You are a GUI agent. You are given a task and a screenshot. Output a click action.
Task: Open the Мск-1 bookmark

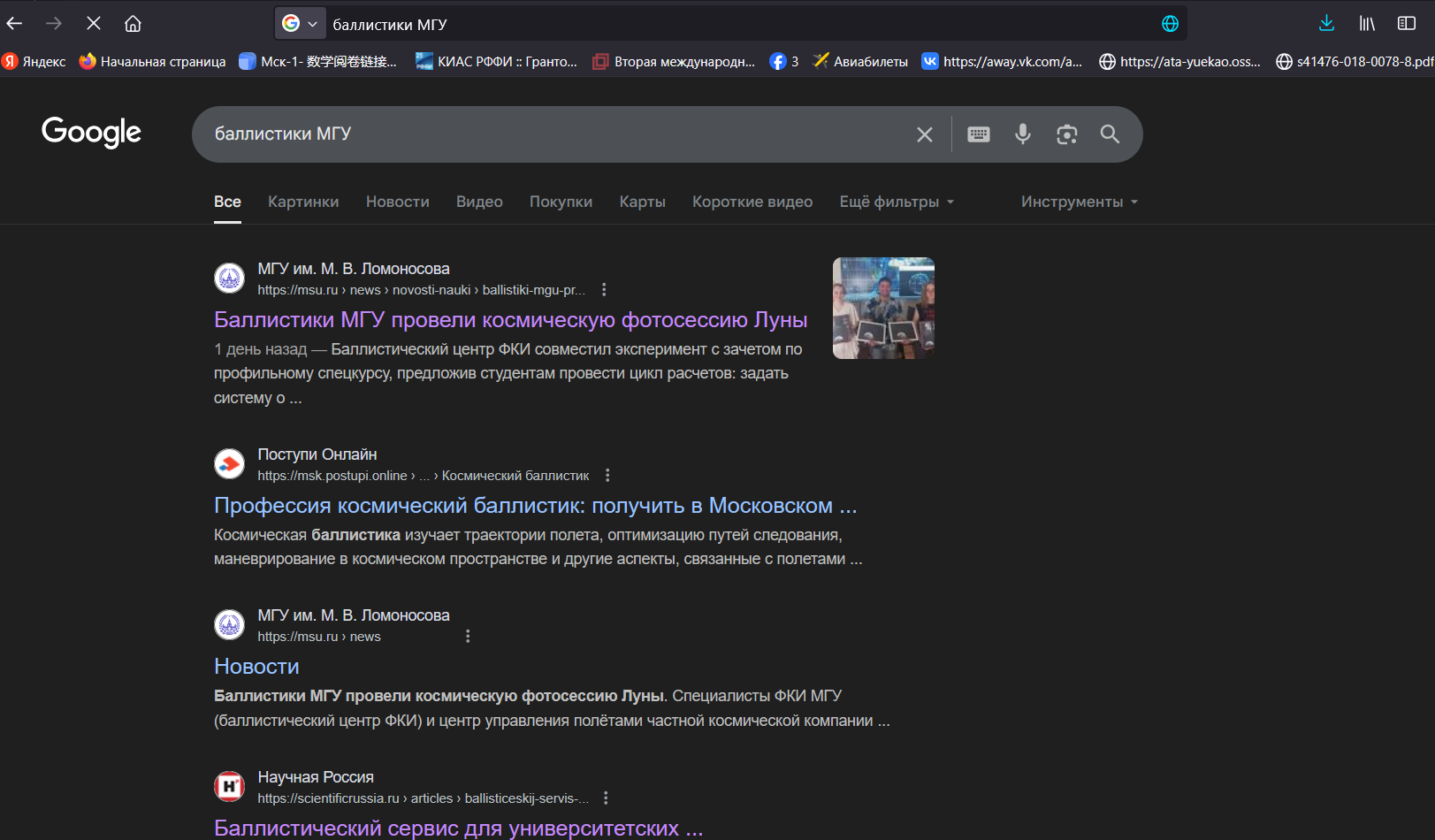(318, 61)
